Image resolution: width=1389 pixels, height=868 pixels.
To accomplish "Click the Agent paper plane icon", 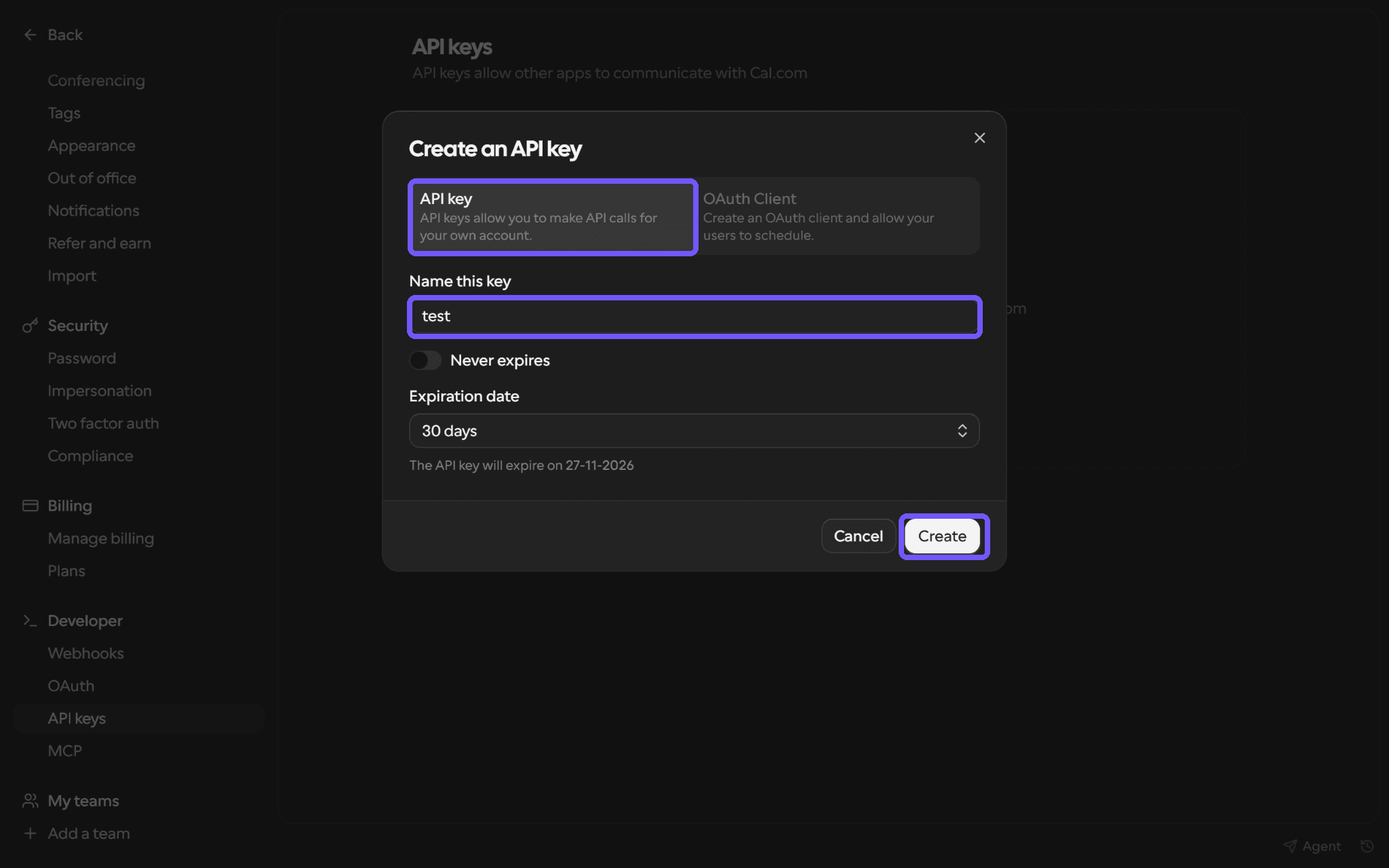I will 1290,846.
